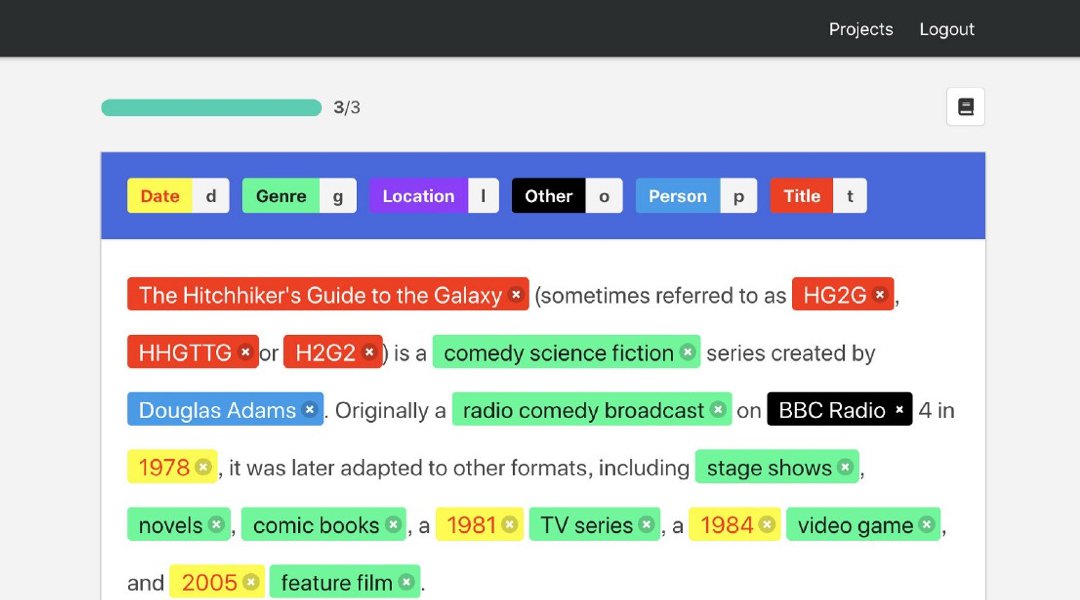The height and width of the screenshot is (600, 1080).
Task: Select the Other label button
Action: (548, 196)
